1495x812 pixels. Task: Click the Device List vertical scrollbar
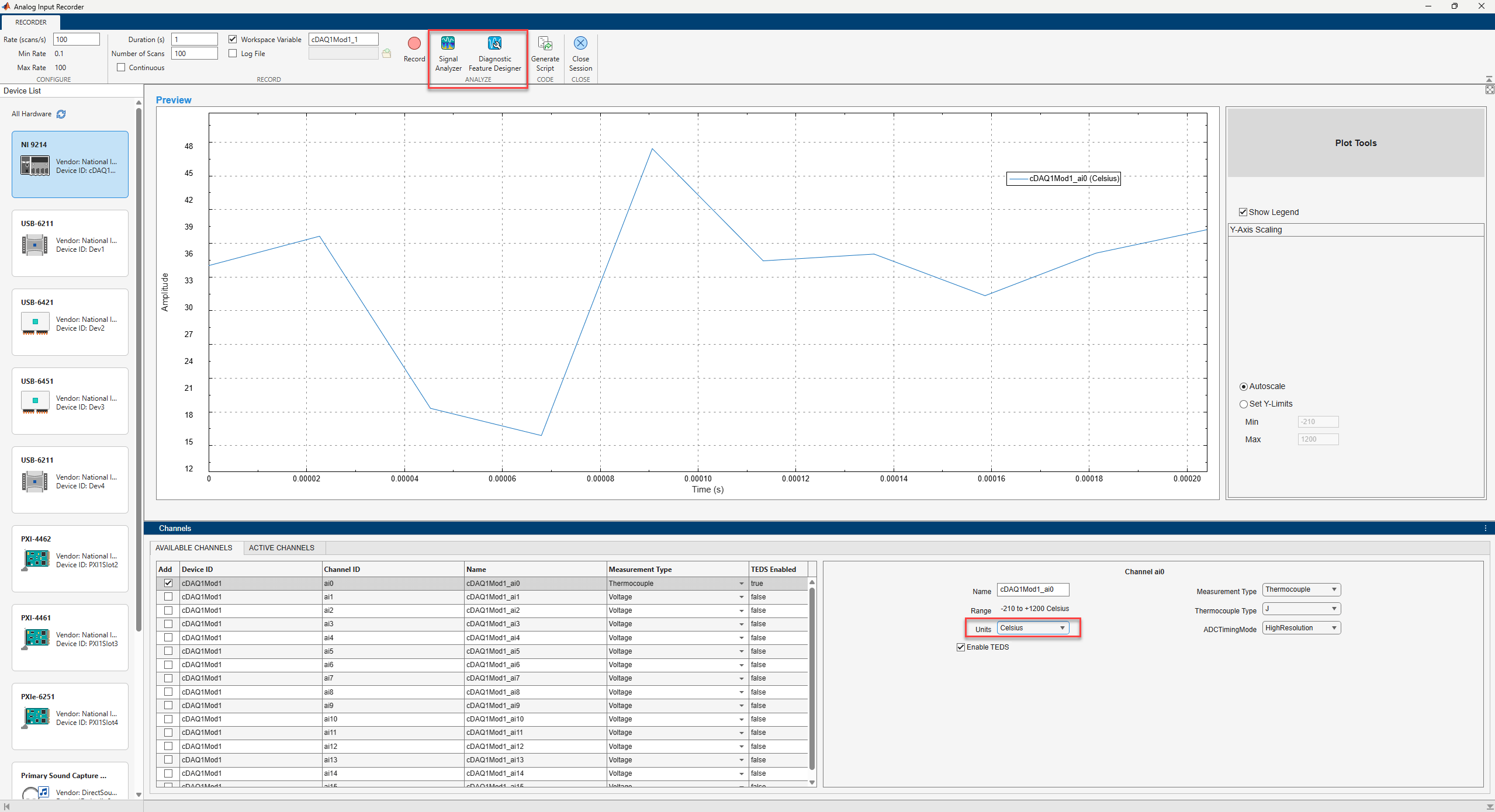[x=139, y=369]
